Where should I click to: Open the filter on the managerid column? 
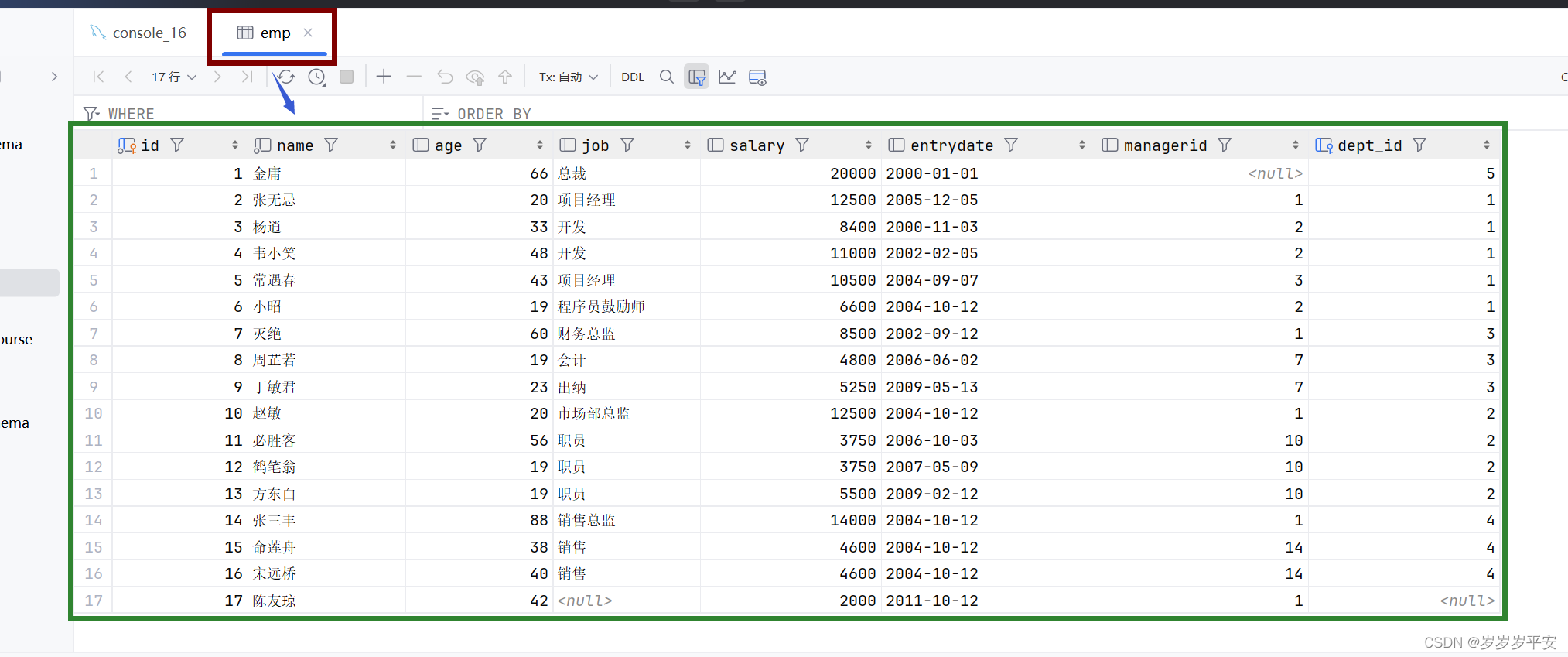point(1225,145)
